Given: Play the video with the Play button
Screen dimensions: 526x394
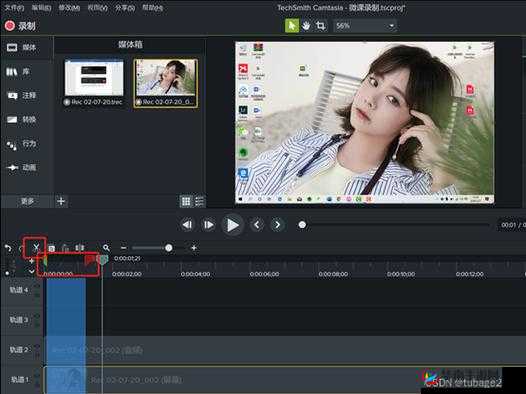Looking at the screenshot, I should pos(232,225).
